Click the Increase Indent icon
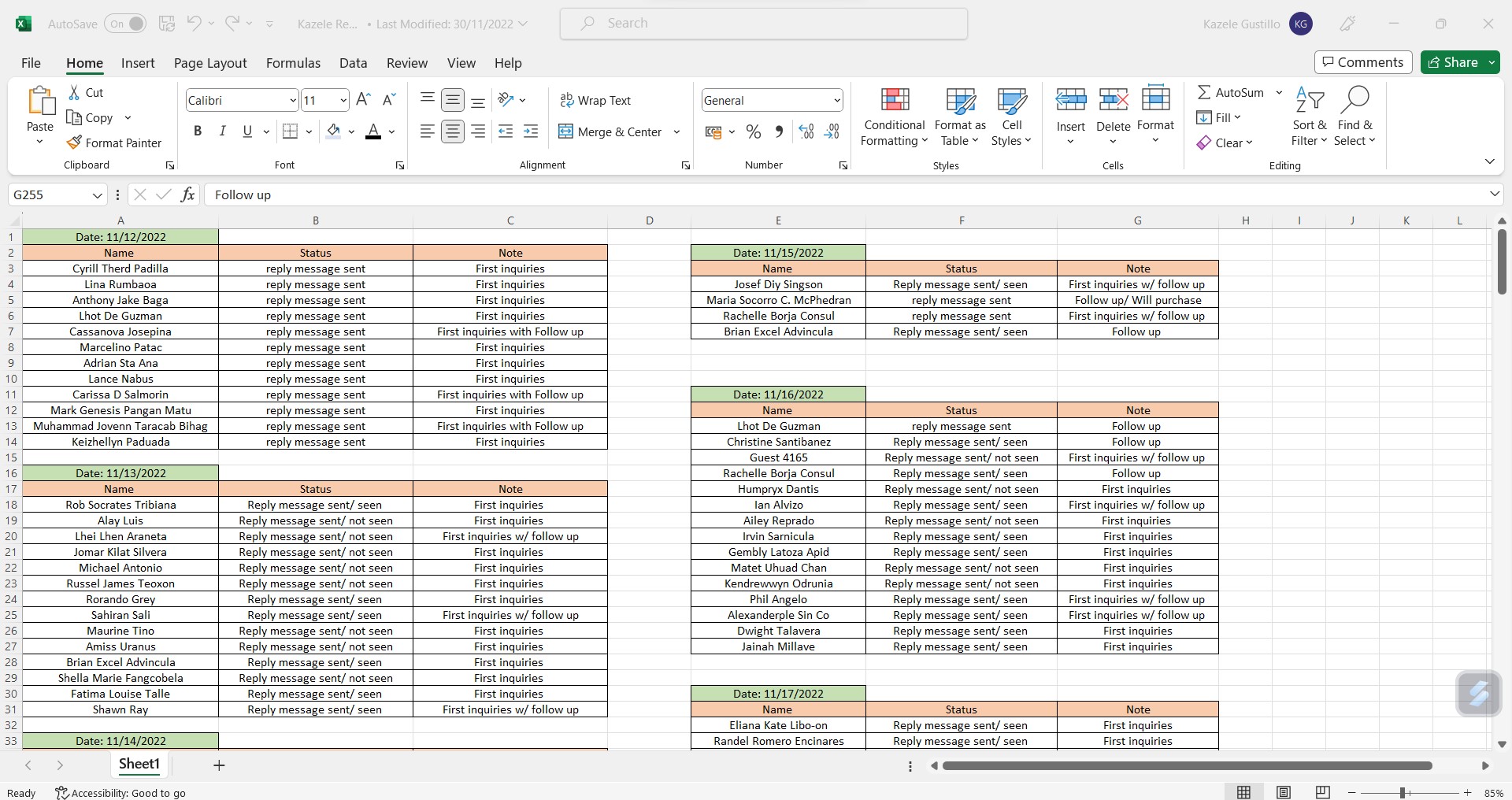Viewport: 1512px width, 800px height. [x=531, y=131]
